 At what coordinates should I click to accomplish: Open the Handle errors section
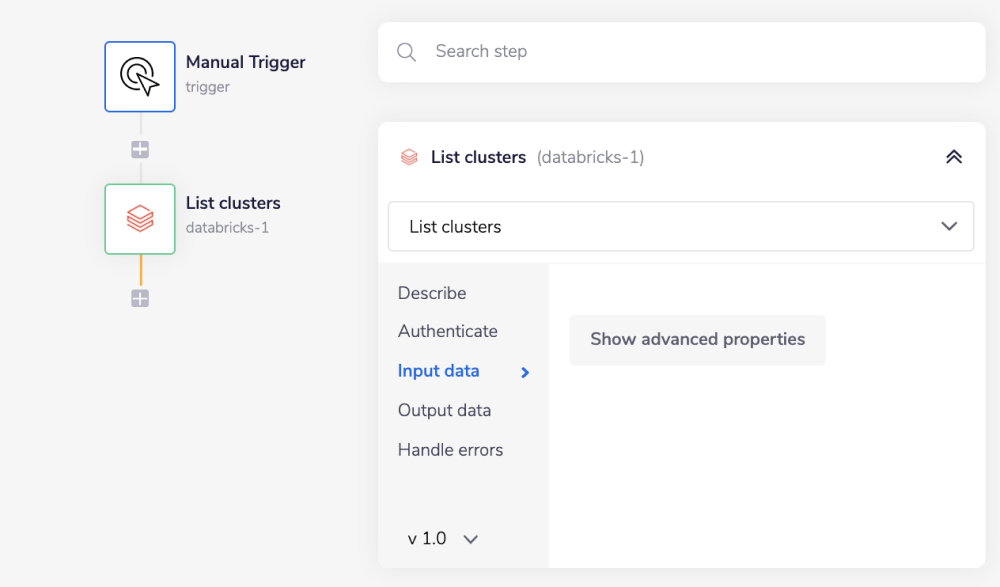(450, 449)
